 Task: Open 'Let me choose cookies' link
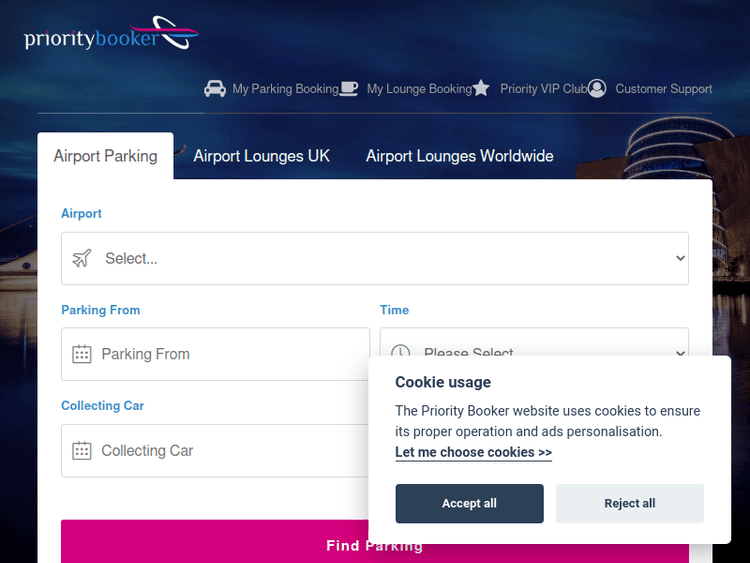473,452
